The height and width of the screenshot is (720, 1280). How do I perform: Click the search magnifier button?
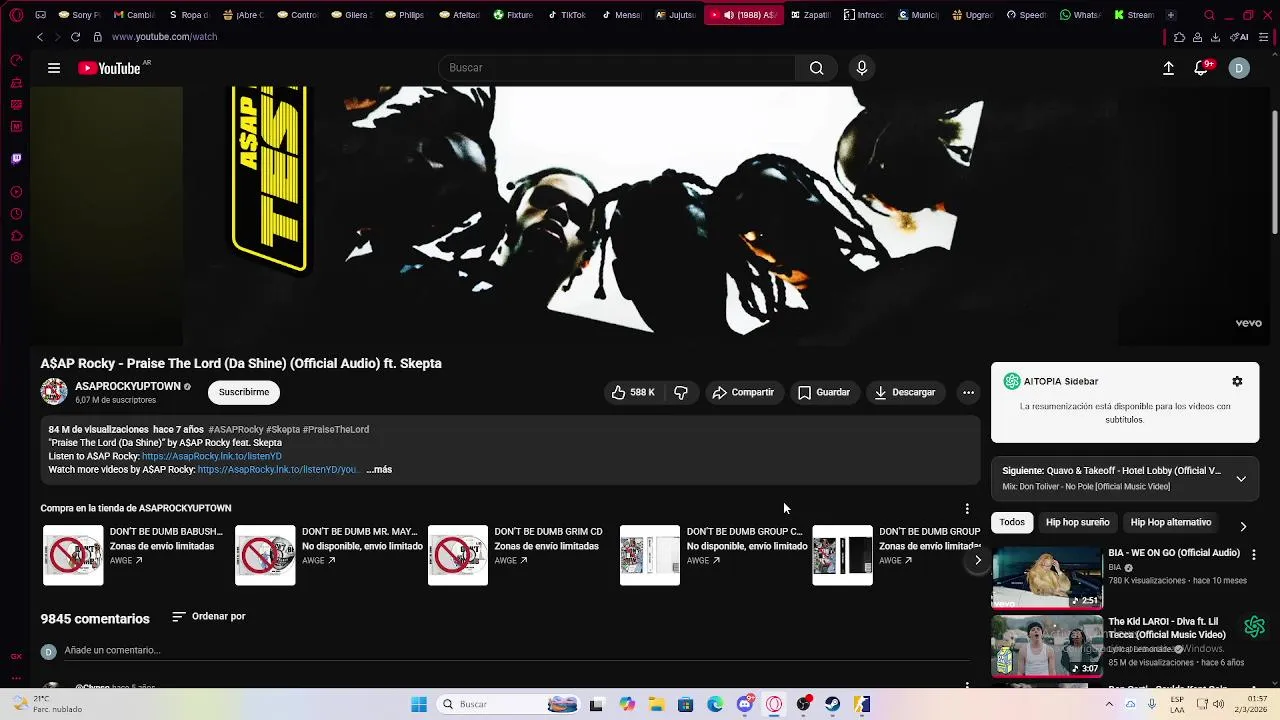point(817,68)
